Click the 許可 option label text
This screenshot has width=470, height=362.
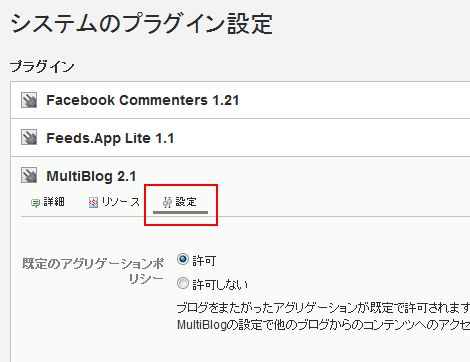coord(204,260)
